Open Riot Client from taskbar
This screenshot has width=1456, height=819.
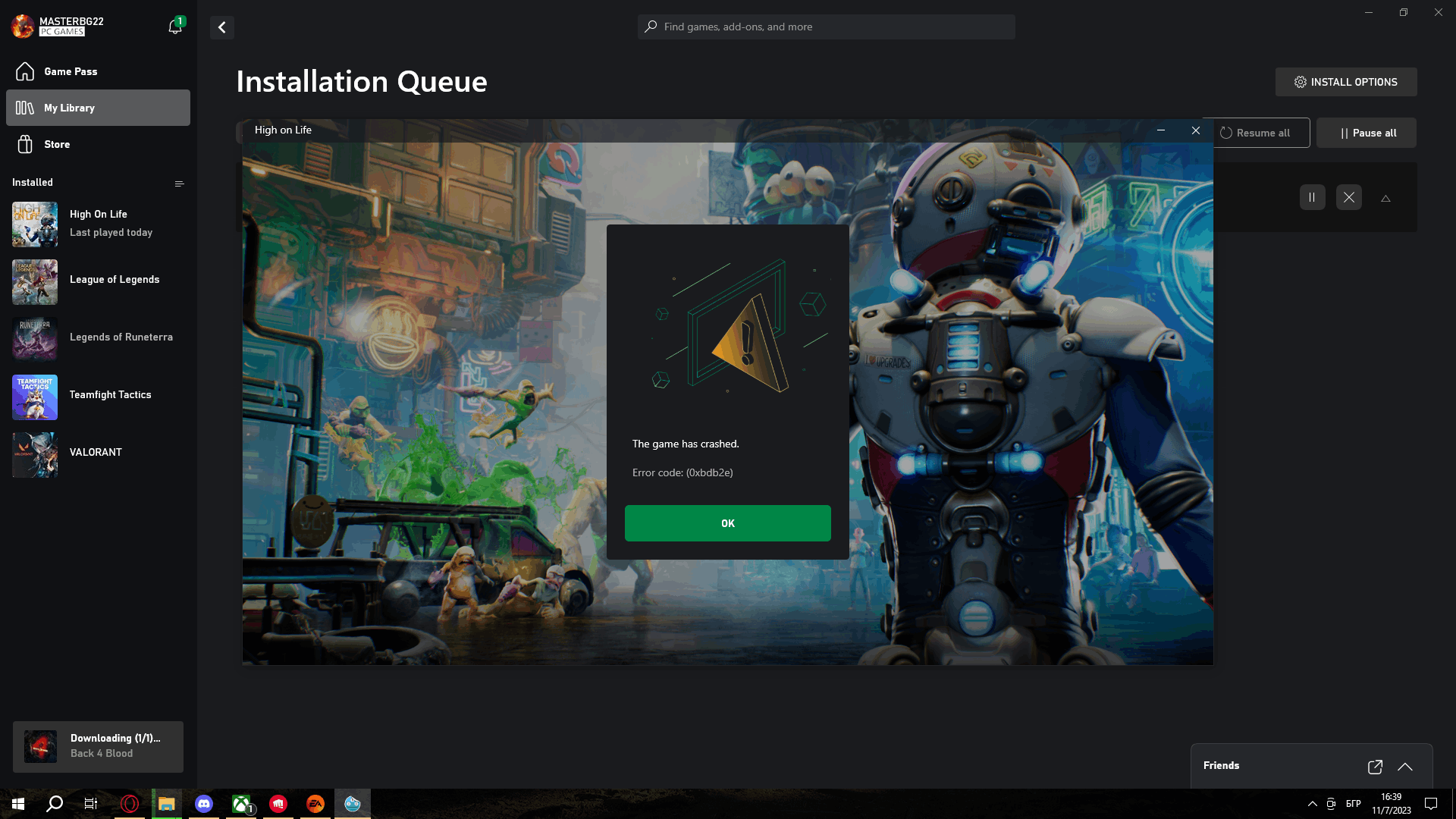[278, 804]
